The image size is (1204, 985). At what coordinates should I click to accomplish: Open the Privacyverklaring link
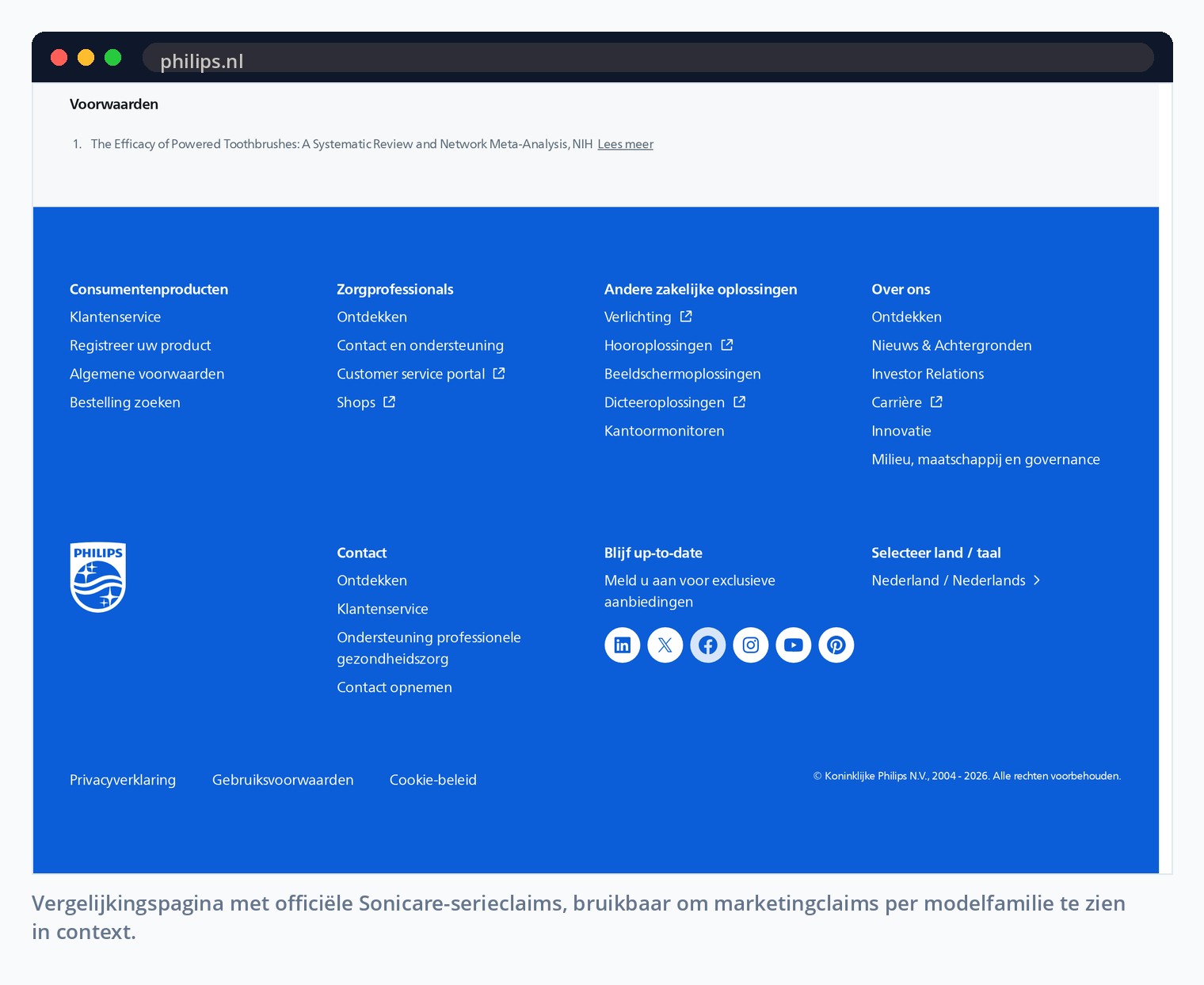(x=123, y=780)
